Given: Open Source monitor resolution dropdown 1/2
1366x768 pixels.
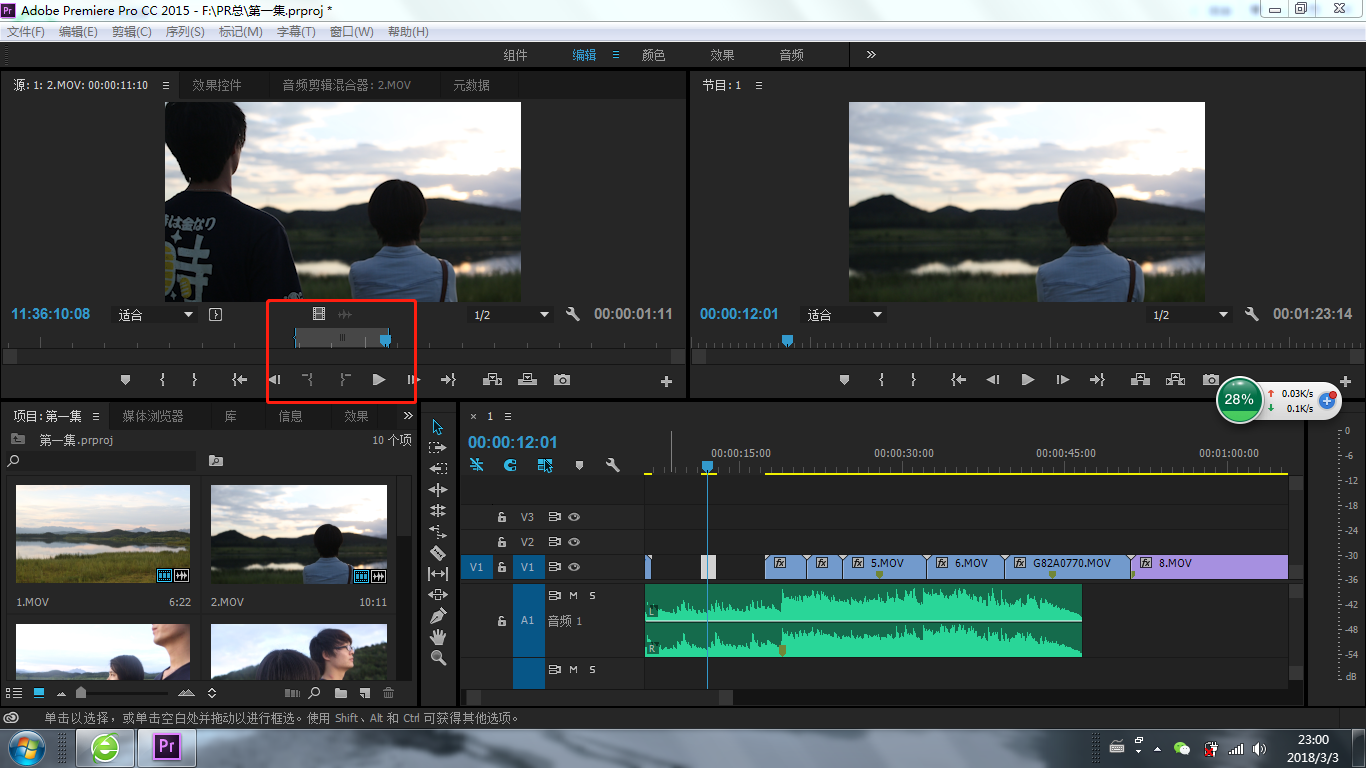Looking at the screenshot, I should [511, 314].
